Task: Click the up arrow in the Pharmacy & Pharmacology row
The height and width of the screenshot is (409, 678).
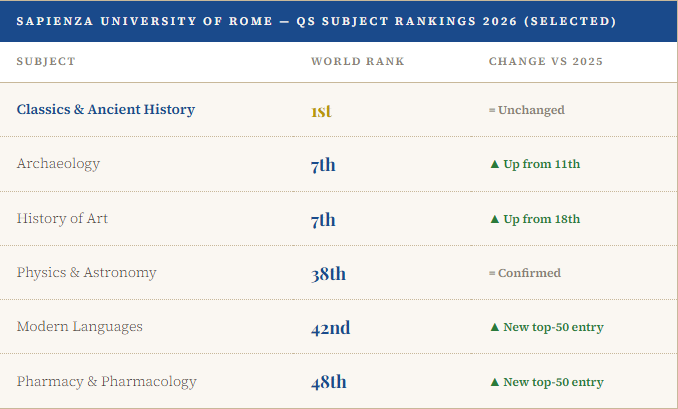Action: 494,382
